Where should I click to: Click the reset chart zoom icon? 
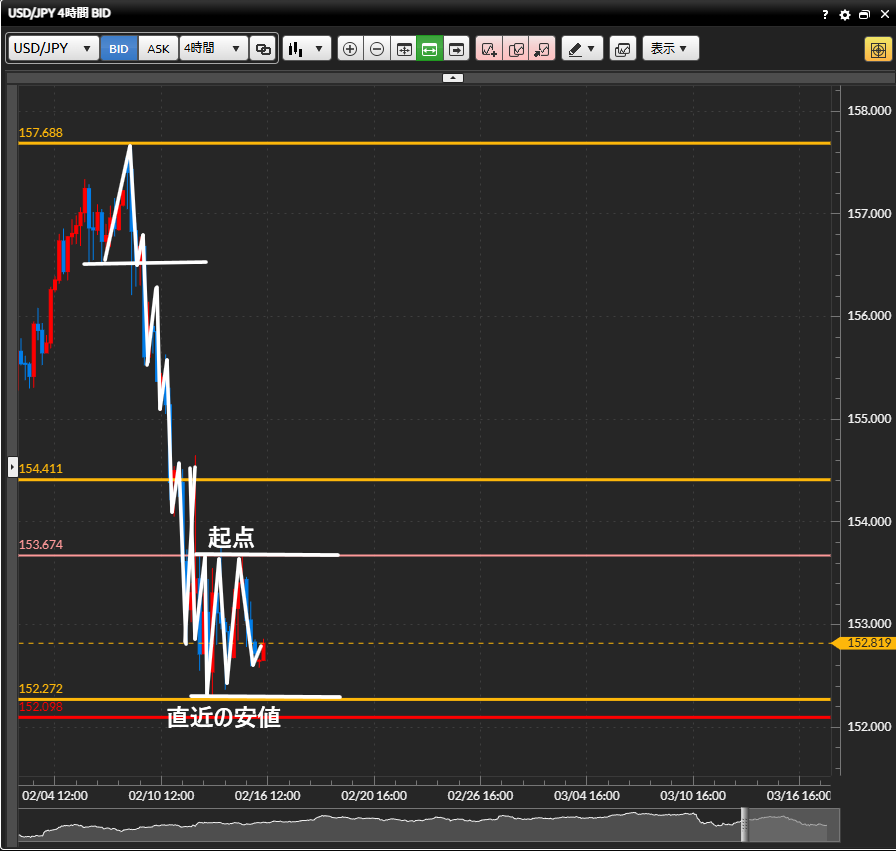pyautogui.click(x=403, y=49)
